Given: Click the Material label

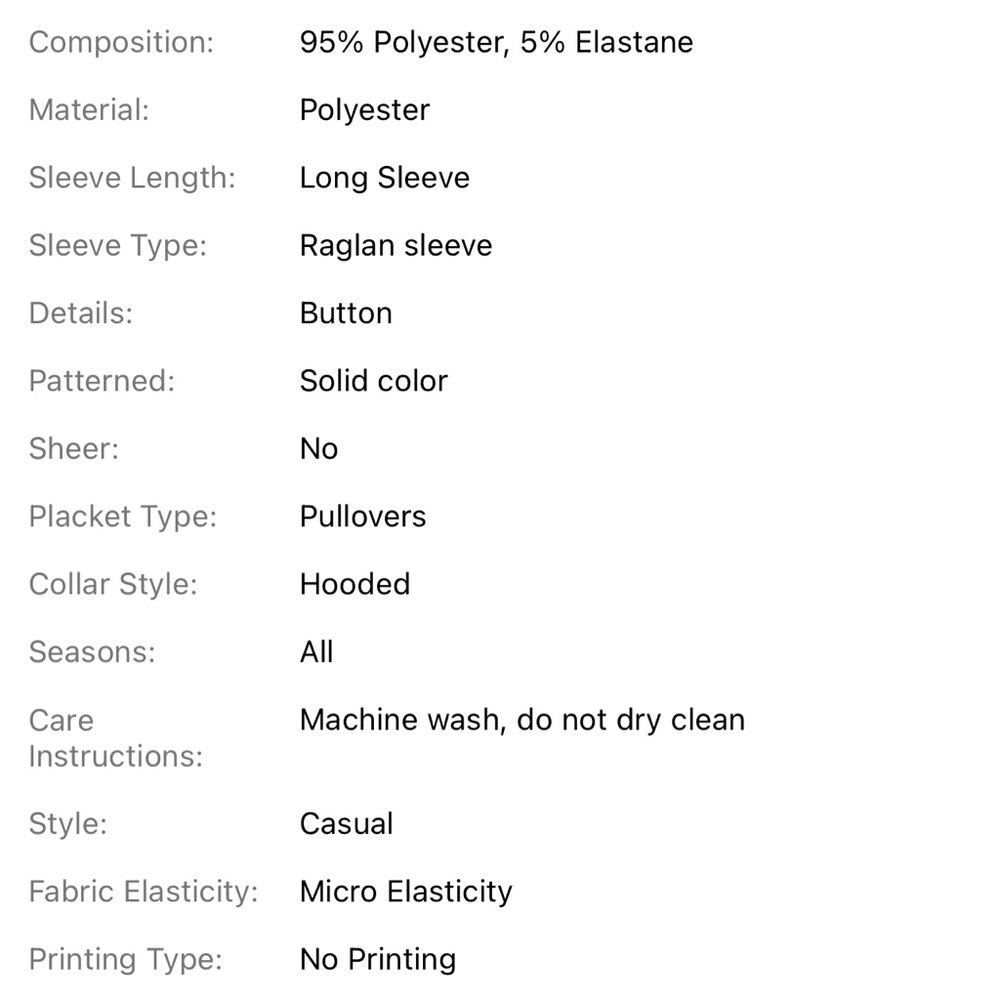Looking at the screenshot, I should point(89,110).
